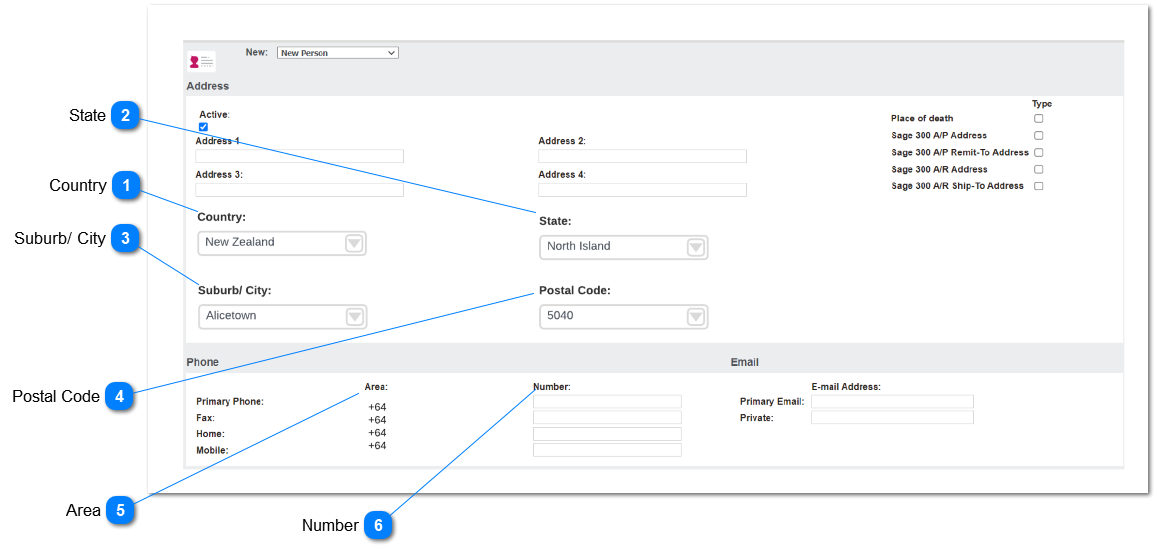The image size is (1157, 551).
Task: Click the Type column label
Action: point(1042,104)
